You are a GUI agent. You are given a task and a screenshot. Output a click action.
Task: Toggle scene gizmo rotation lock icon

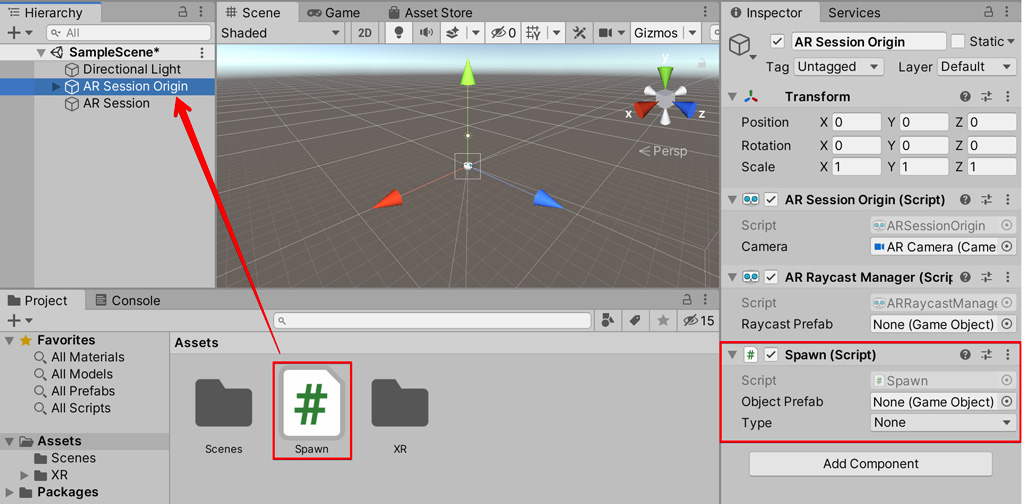point(702,63)
